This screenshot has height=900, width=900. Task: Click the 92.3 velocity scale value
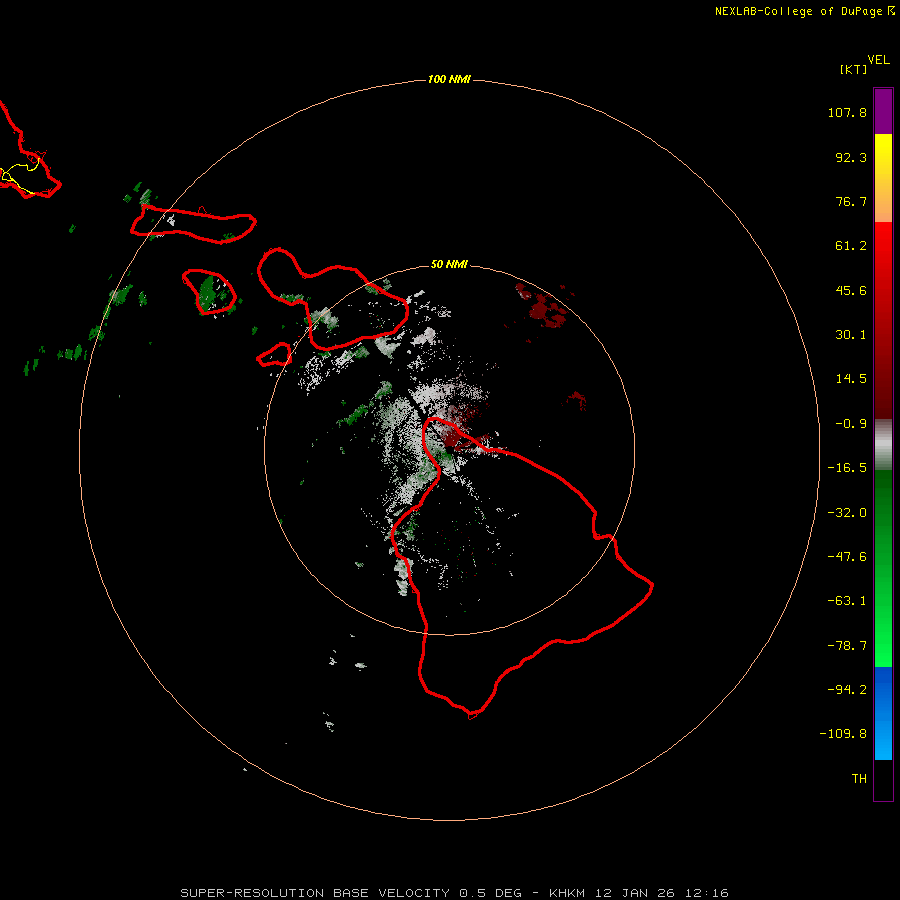[851, 157]
